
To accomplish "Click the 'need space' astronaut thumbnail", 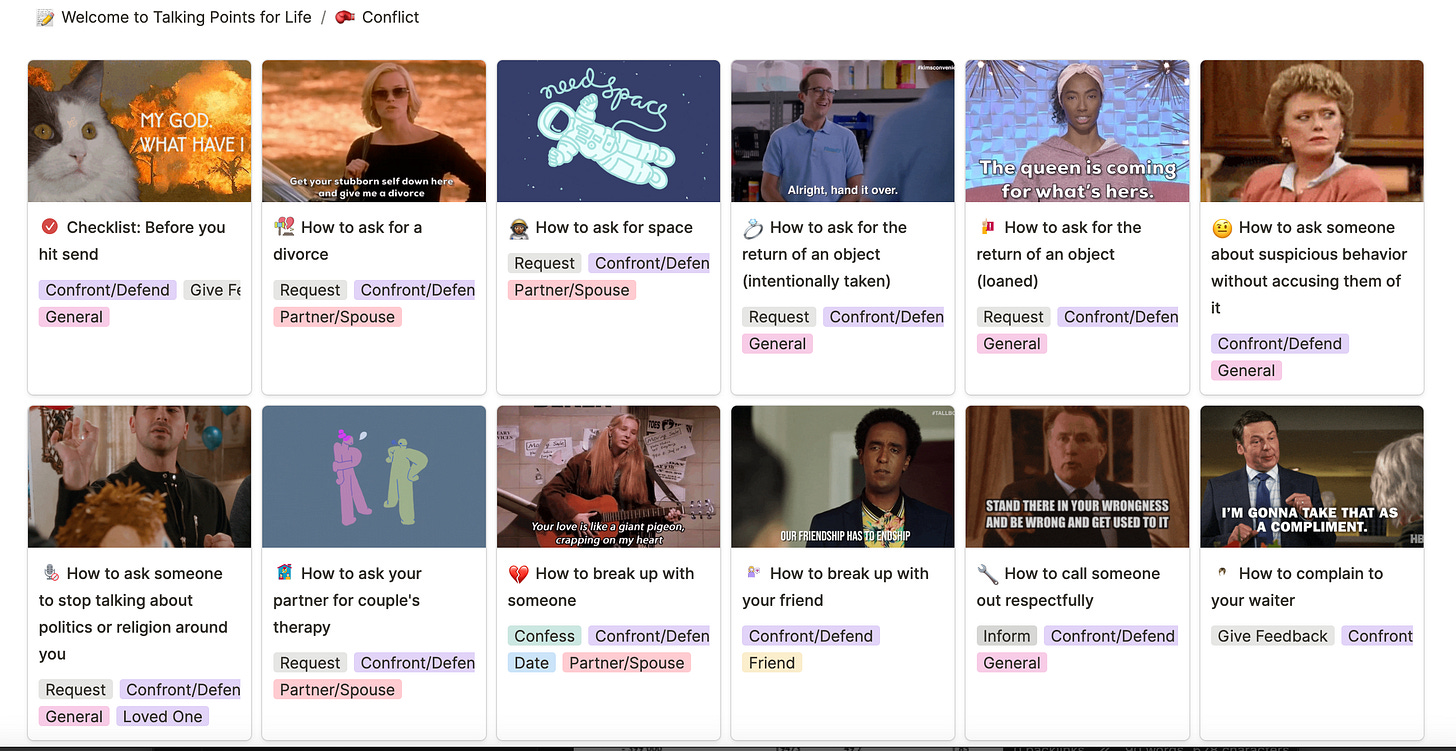I will click(608, 131).
